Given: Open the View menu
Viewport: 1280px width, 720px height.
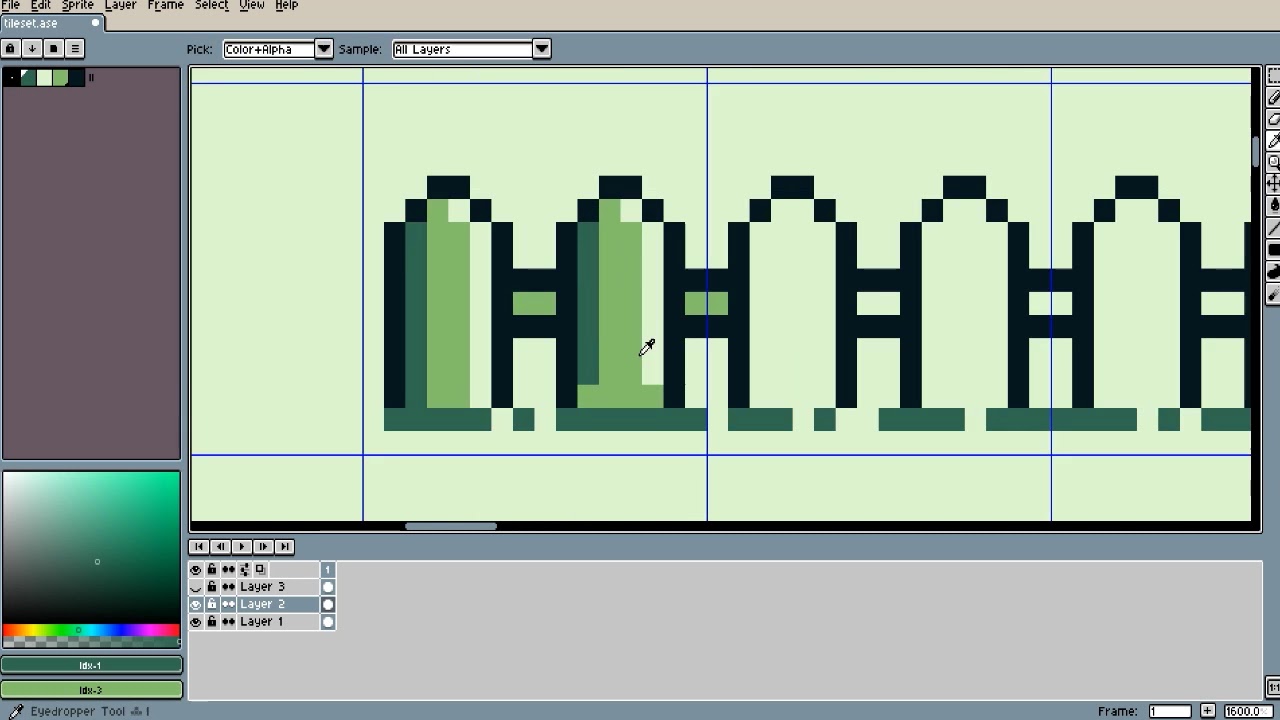Looking at the screenshot, I should point(252,5).
